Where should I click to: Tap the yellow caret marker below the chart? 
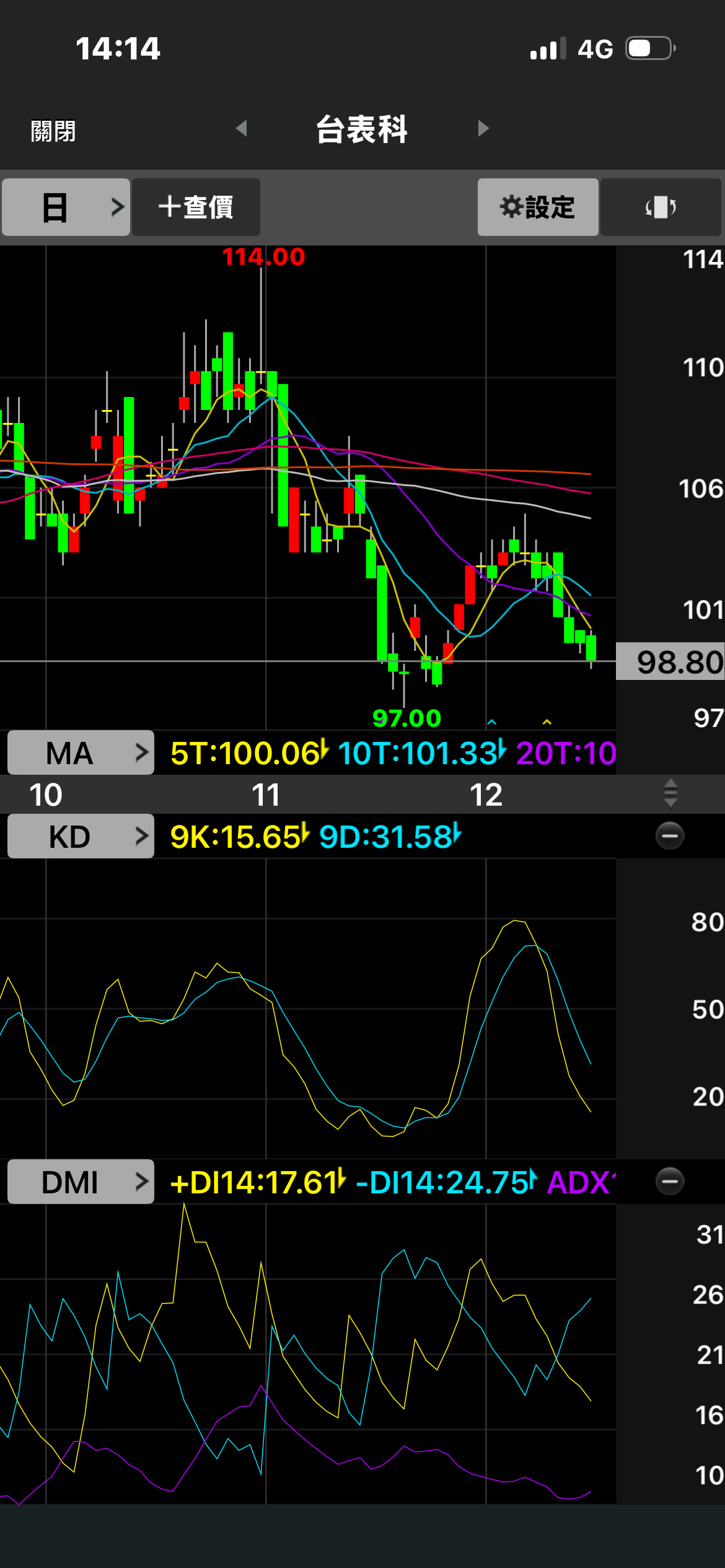tap(547, 722)
